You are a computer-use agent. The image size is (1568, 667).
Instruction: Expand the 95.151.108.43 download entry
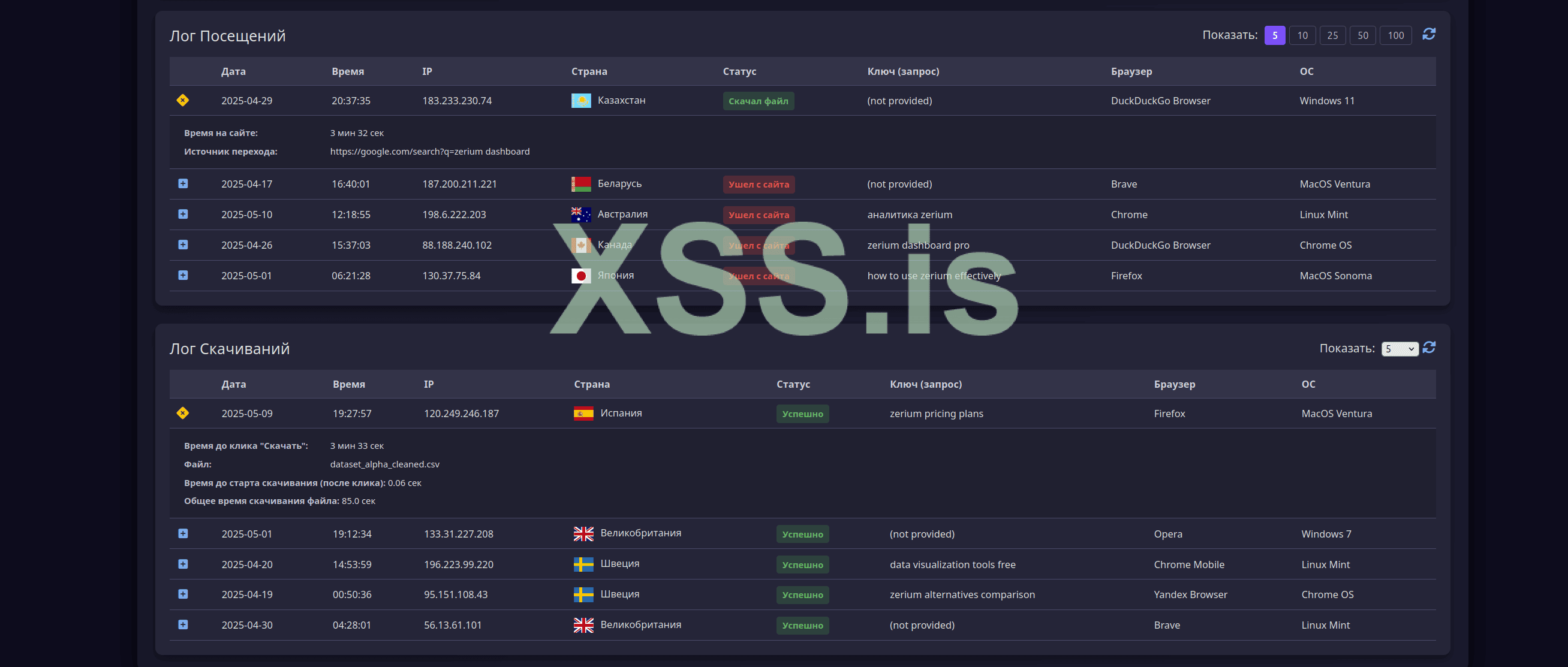(183, 594)
